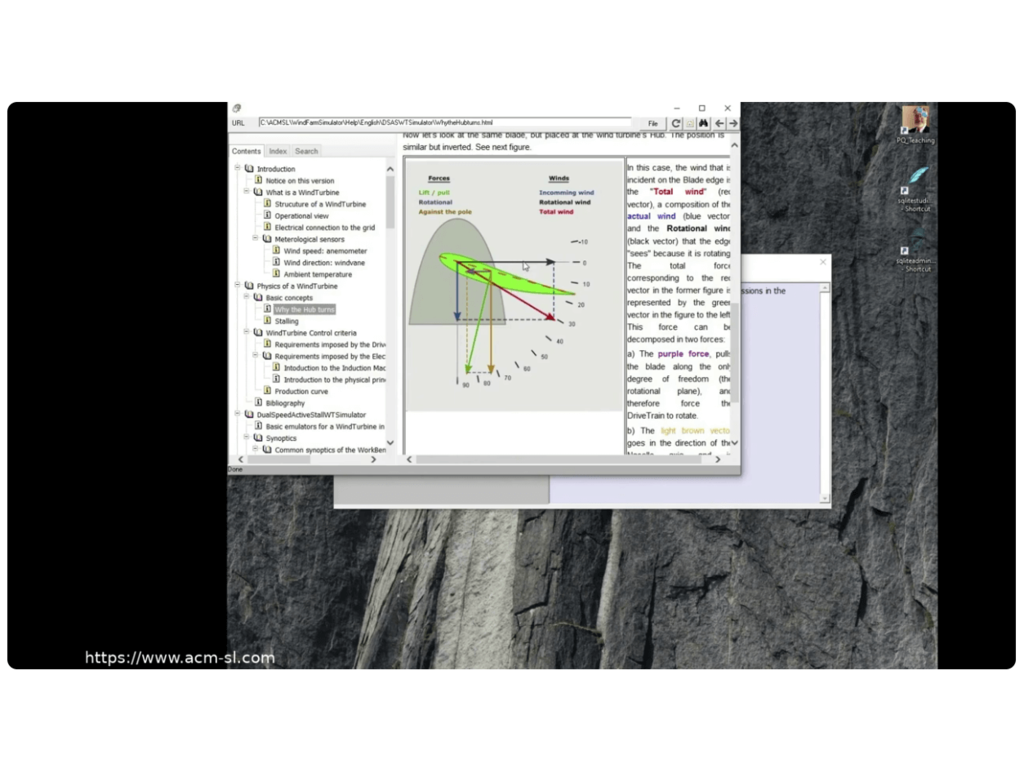1024x768 pixels.
Task: Select Strucuture of a WindTurbine topic
Action: pyautogui.click(x=320, y=204)
